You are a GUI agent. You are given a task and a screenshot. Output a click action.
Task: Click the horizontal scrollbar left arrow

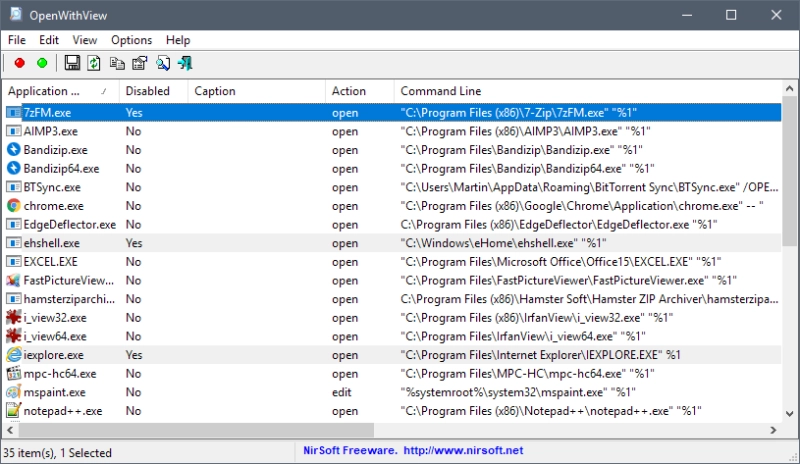10,430
